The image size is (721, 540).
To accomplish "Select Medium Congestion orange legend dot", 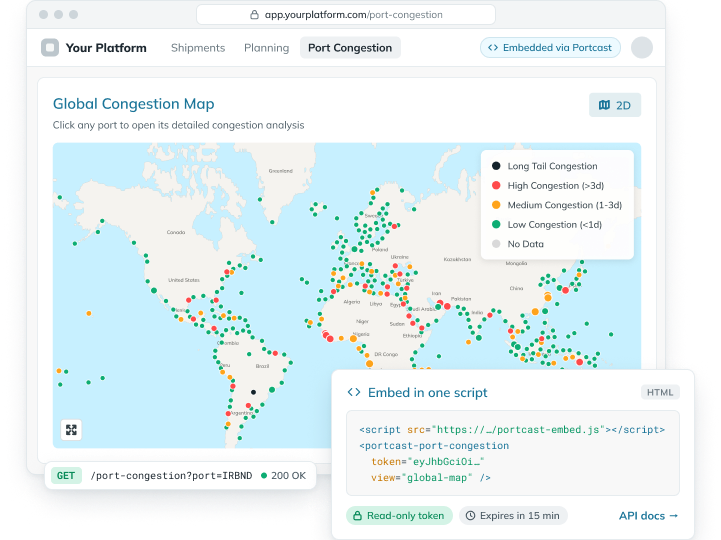I will (x=496, y=205).
